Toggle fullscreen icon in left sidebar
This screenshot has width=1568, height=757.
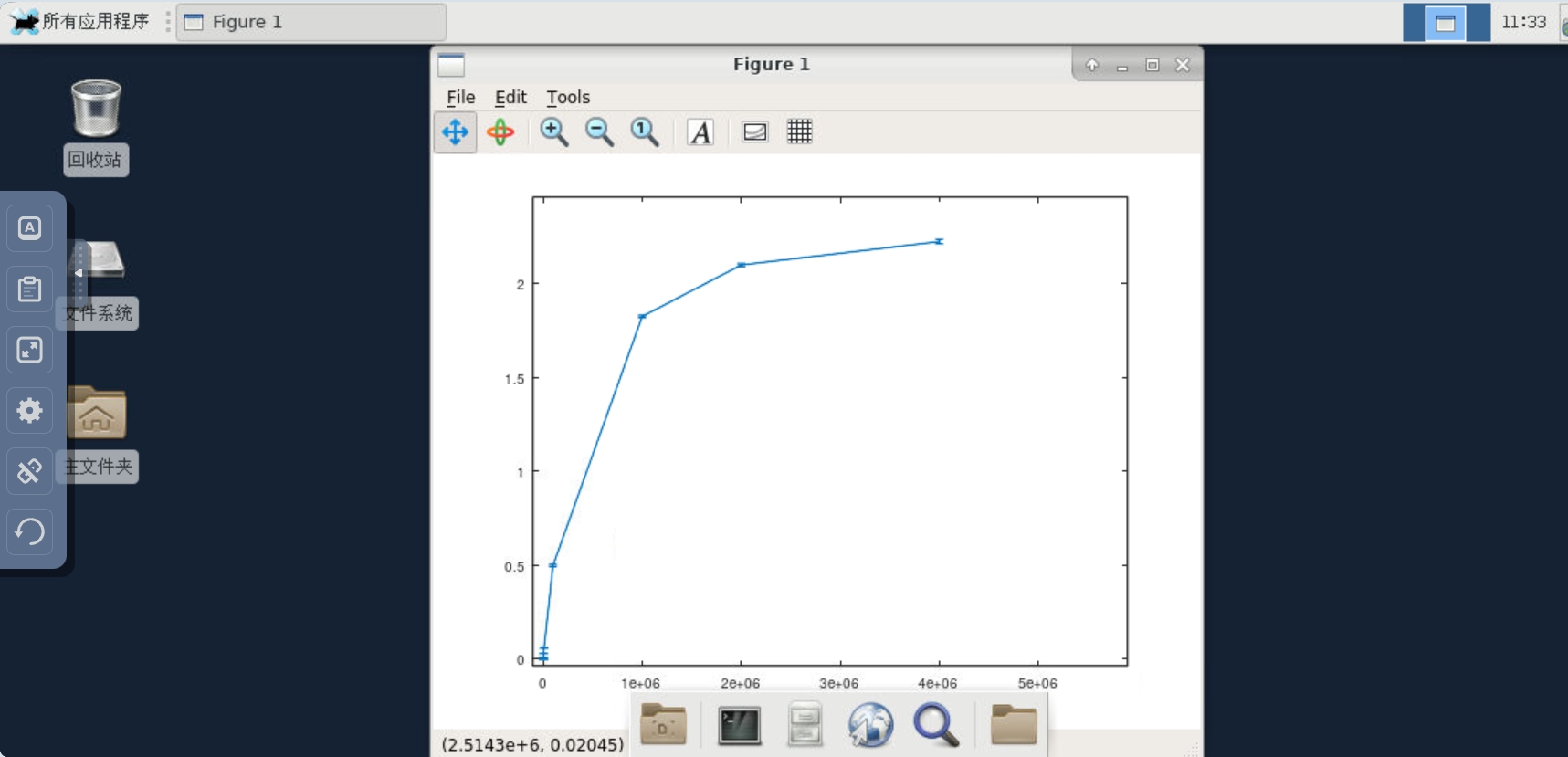30,350
